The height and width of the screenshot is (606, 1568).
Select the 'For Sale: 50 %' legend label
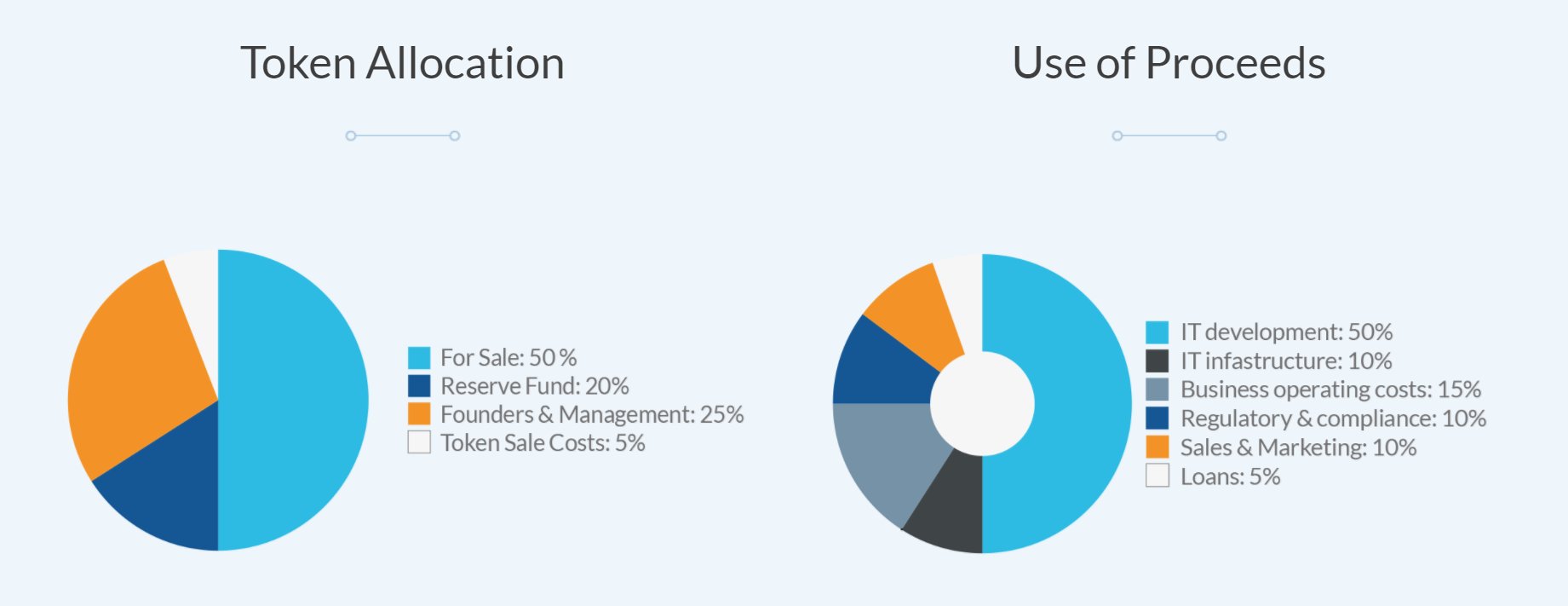click(508, 357)
